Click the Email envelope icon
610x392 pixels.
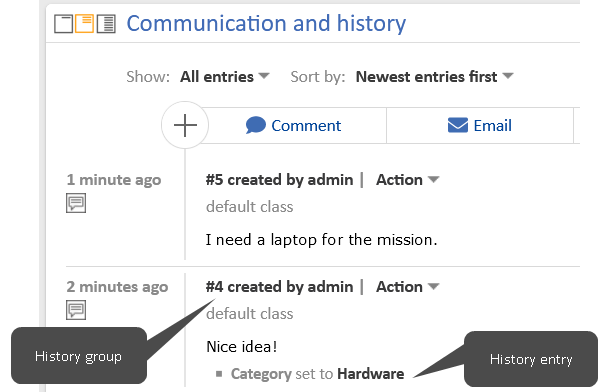tap(458, 125)
